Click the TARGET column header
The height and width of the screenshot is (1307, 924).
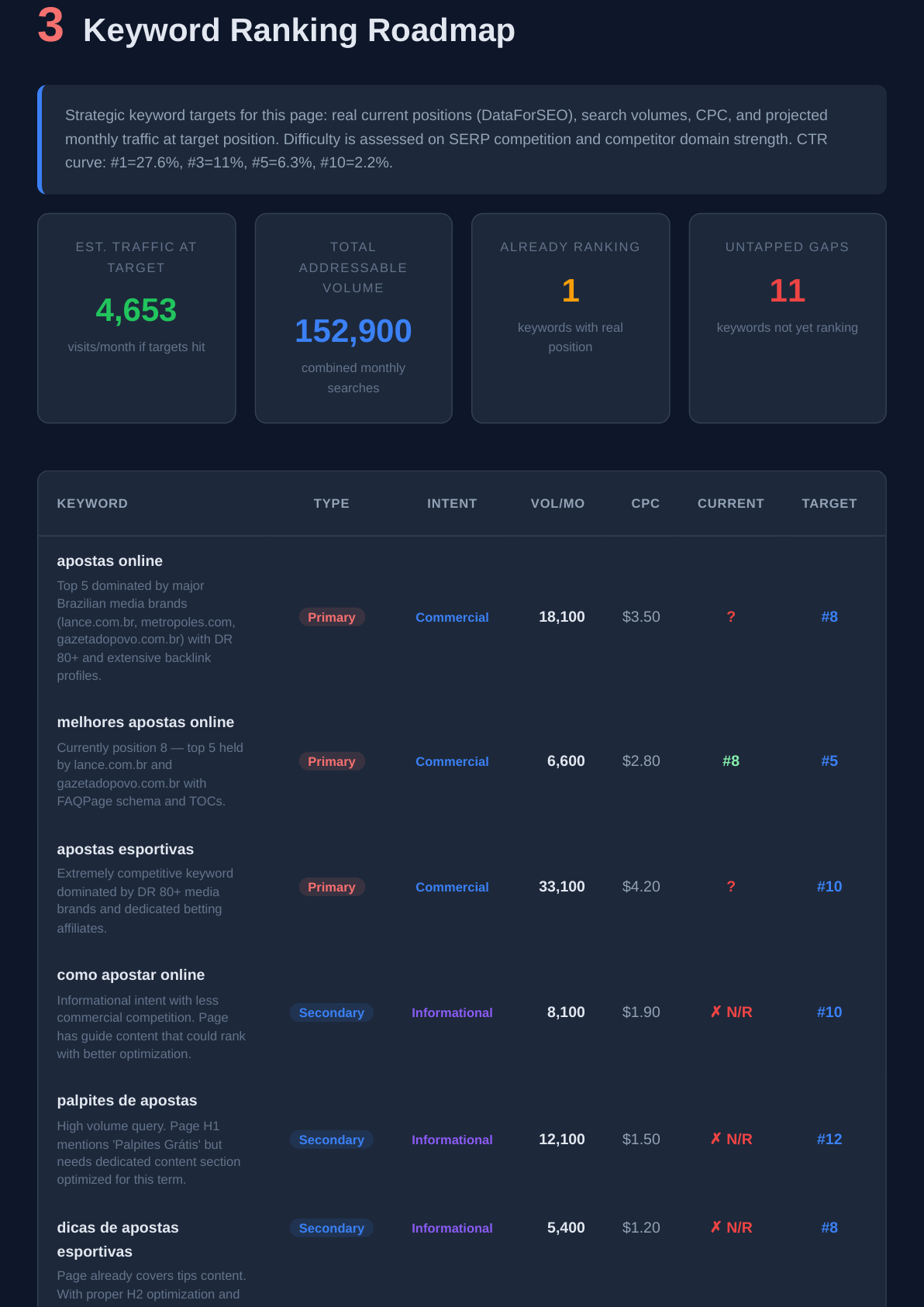click(x=829, y=503)
